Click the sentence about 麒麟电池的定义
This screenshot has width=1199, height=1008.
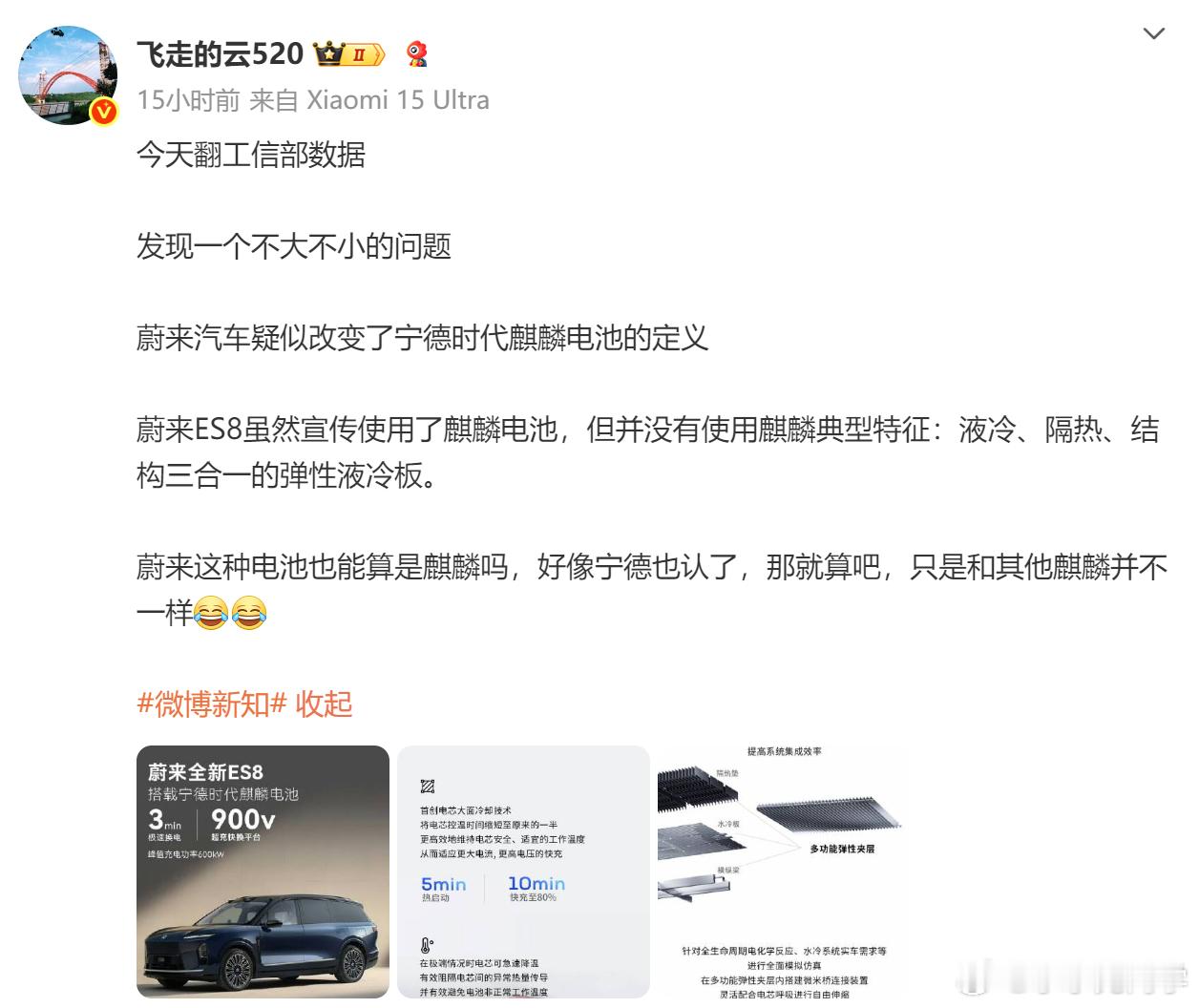(x=422, y=338)
